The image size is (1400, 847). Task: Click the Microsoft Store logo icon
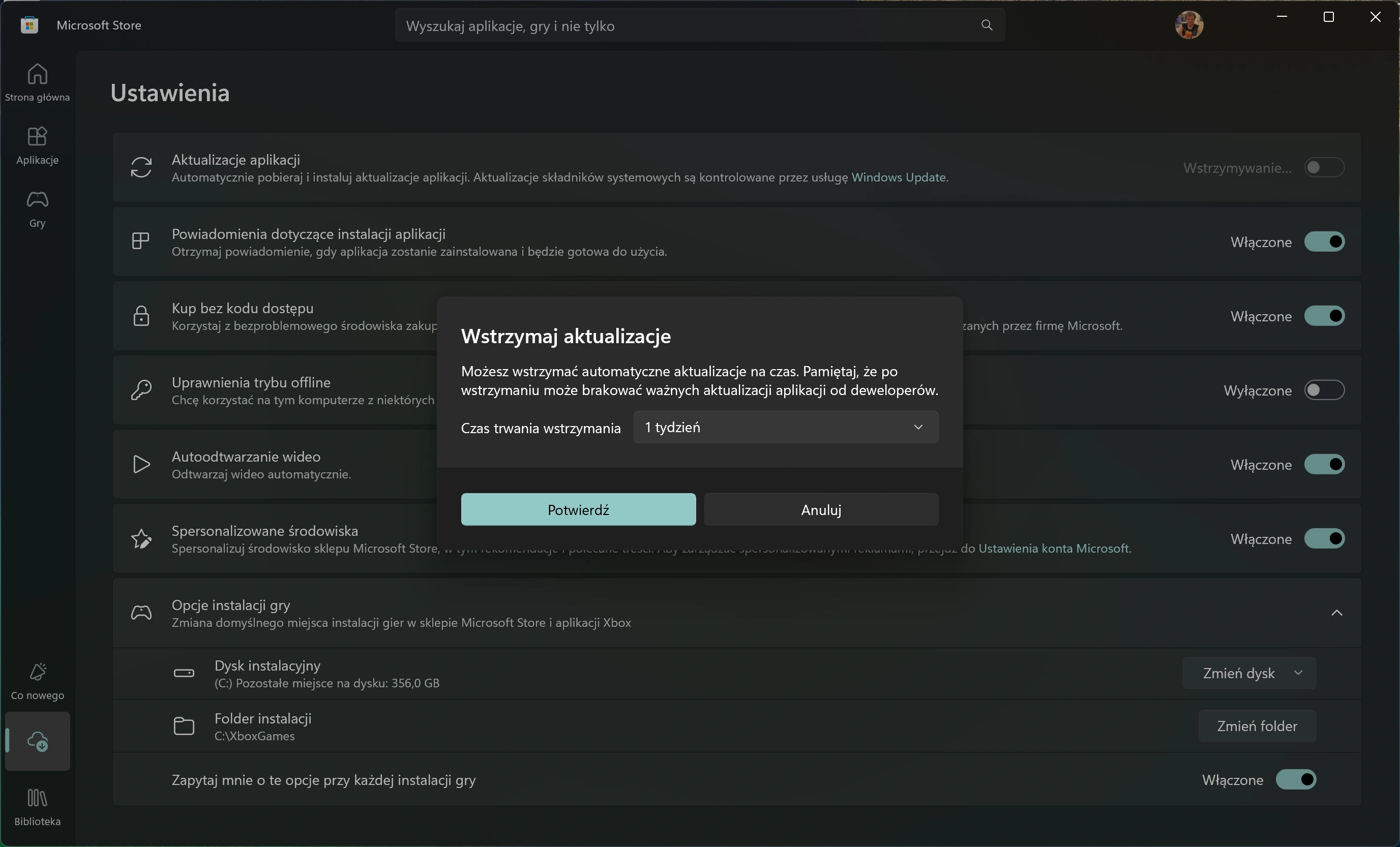pos(29,25)
